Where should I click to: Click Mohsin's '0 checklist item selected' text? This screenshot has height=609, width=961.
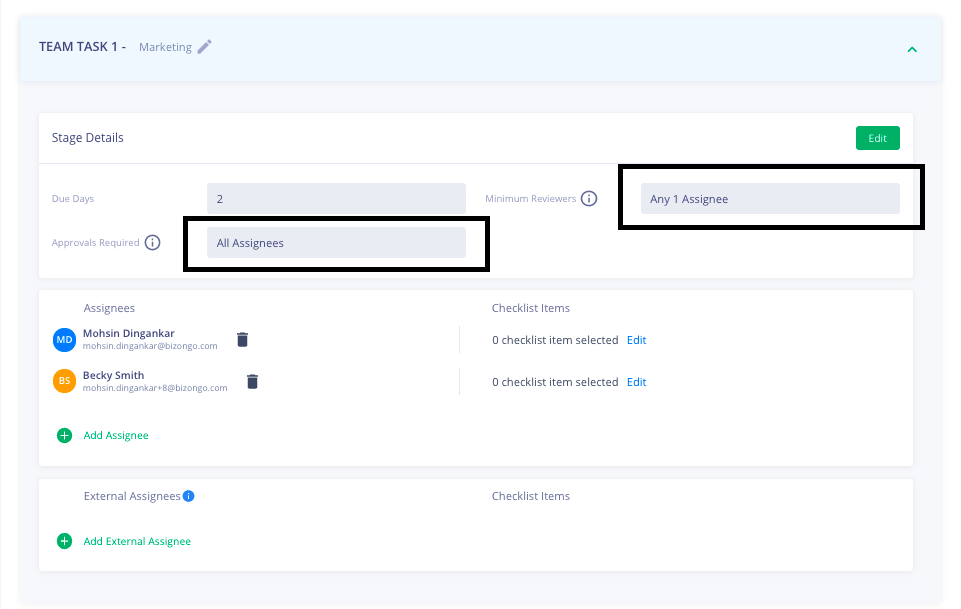[555, 340]
